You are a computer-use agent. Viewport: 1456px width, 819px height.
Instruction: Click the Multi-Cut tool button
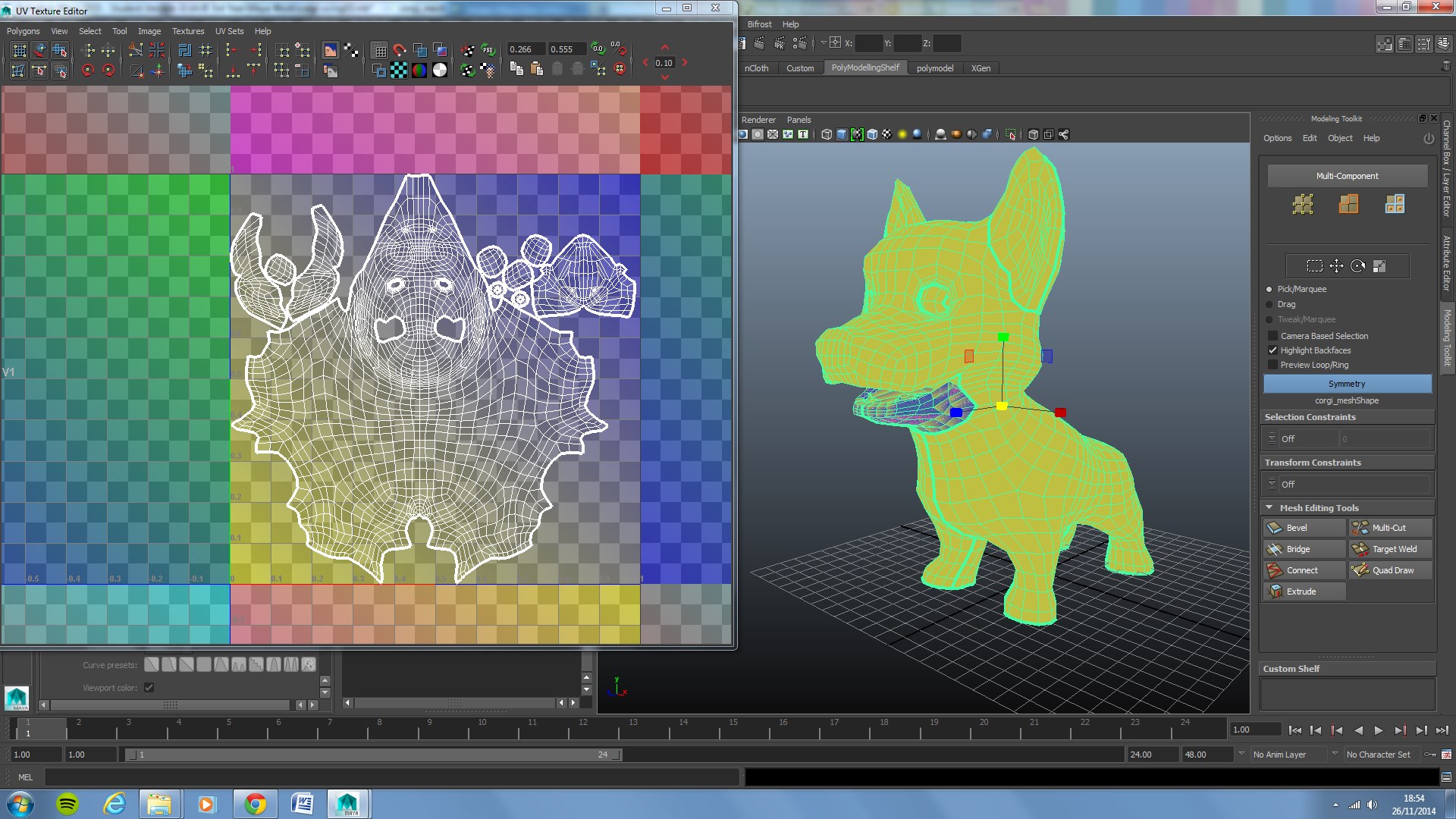(1390, 528)
